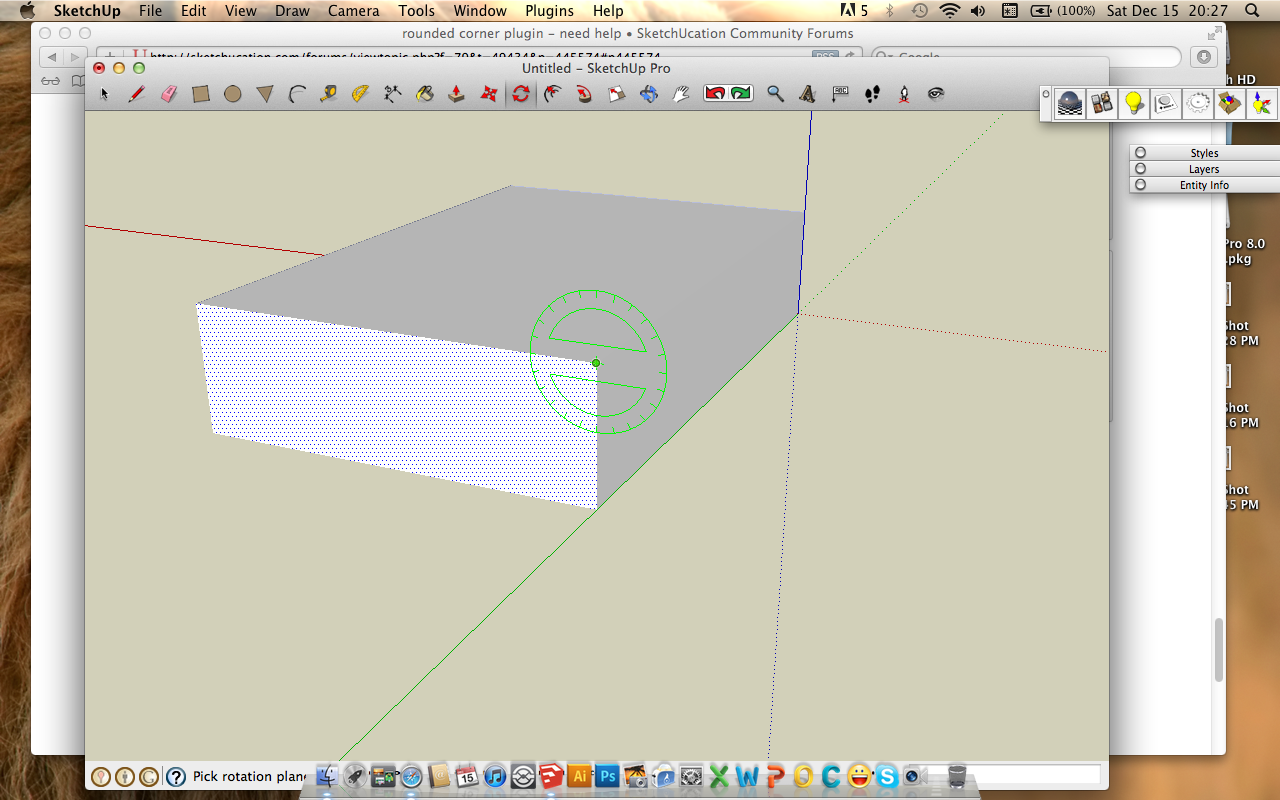Open Illustrator from the Dock
1280x800 pixels.
[579, 775]
